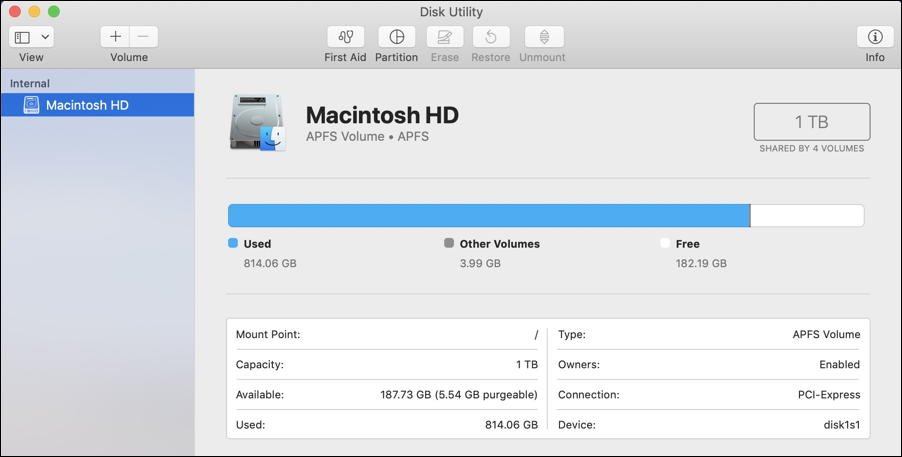Click the 'Other Volumes' legend label
The image size is (902, 457).
point(499,243)
